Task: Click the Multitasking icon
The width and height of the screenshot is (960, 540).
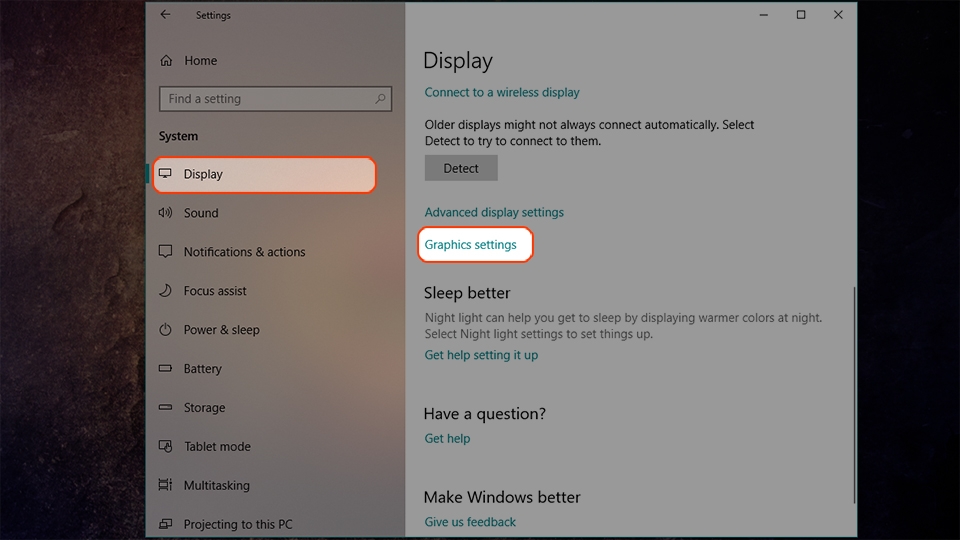Action: click(x=165, y=485)
